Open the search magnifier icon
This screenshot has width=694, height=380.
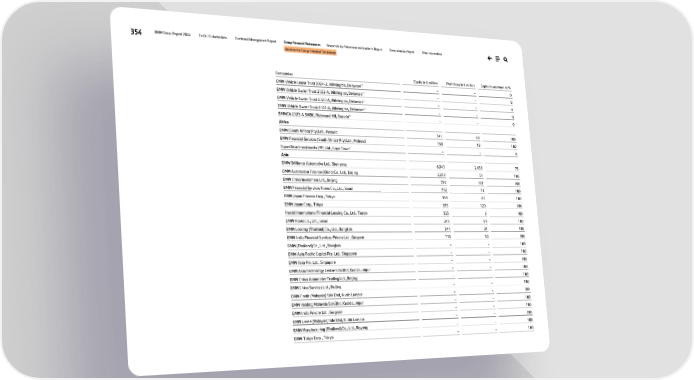click(505, 59)
